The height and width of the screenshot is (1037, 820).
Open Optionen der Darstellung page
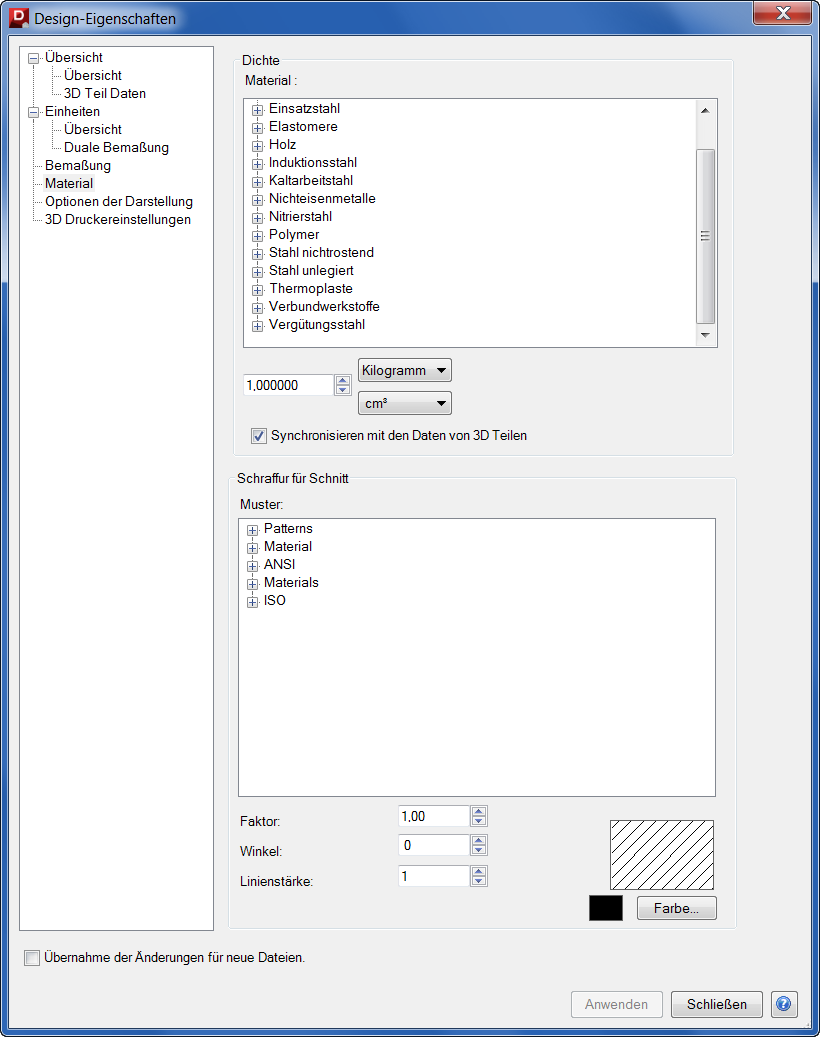coord(119,201)
